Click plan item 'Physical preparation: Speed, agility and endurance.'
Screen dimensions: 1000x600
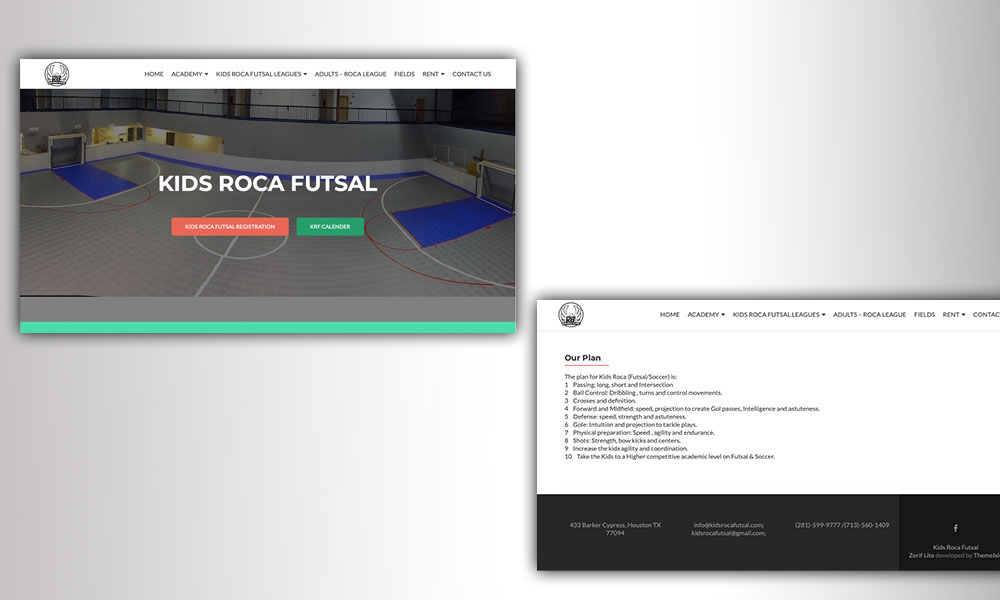coord(643,433)
